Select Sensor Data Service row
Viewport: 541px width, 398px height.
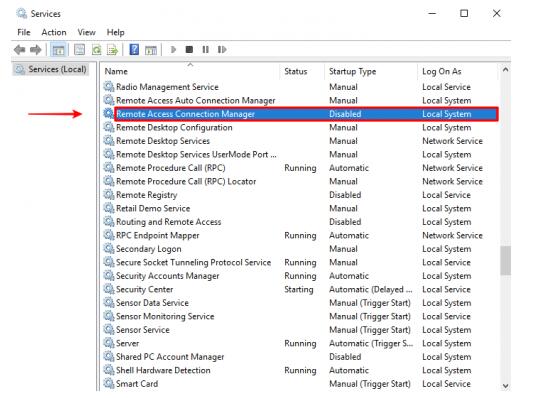[301, 302]
